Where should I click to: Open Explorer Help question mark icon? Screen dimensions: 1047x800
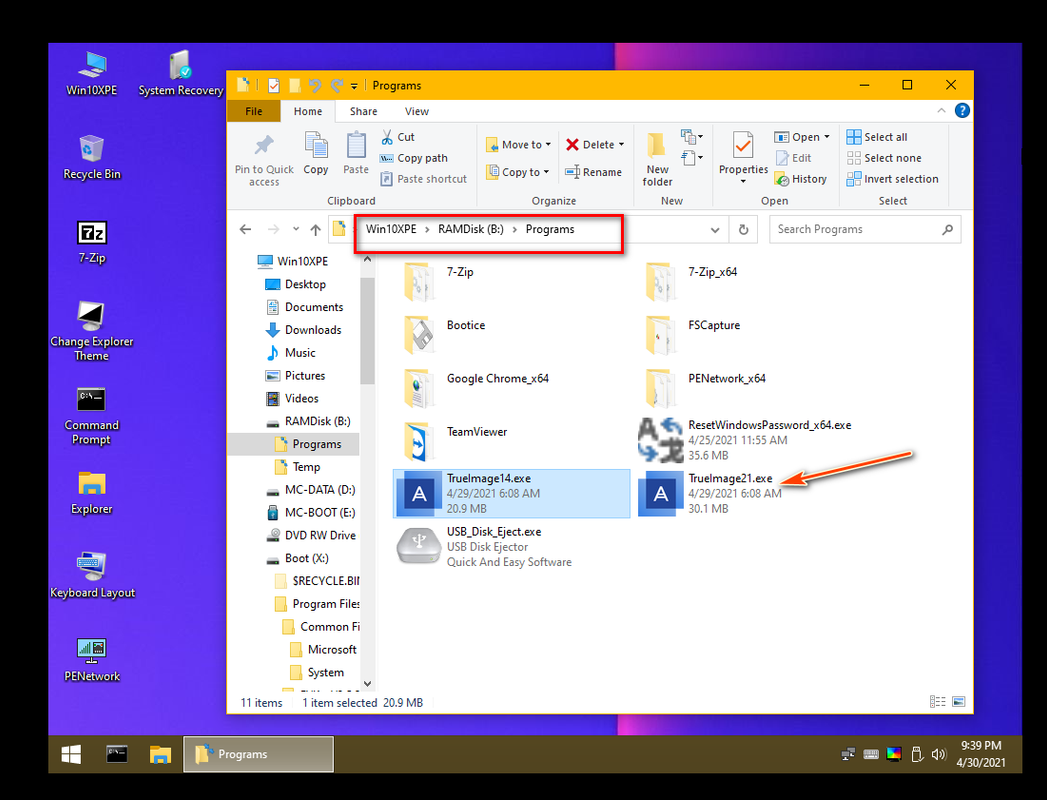click(962, 111)
